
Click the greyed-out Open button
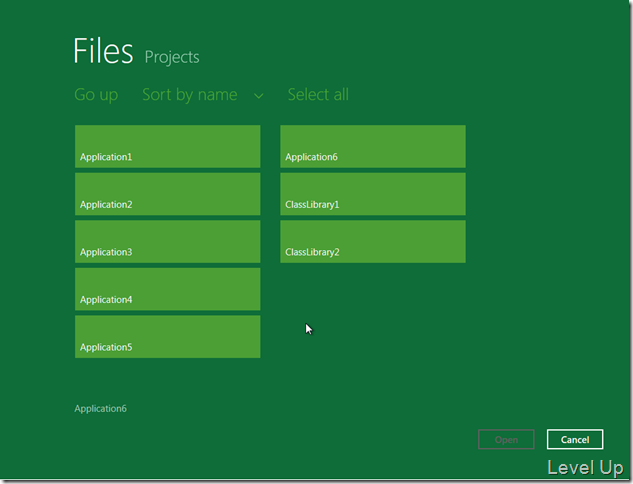(x=506, y=439)
